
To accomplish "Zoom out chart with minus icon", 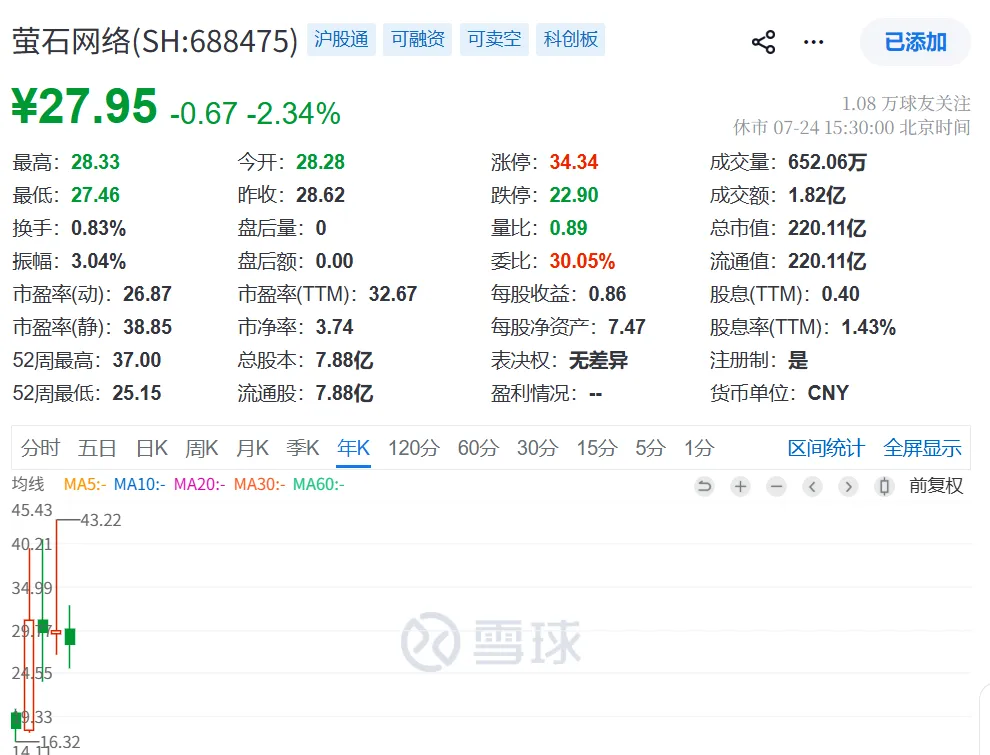I will (x=777, y=486).
